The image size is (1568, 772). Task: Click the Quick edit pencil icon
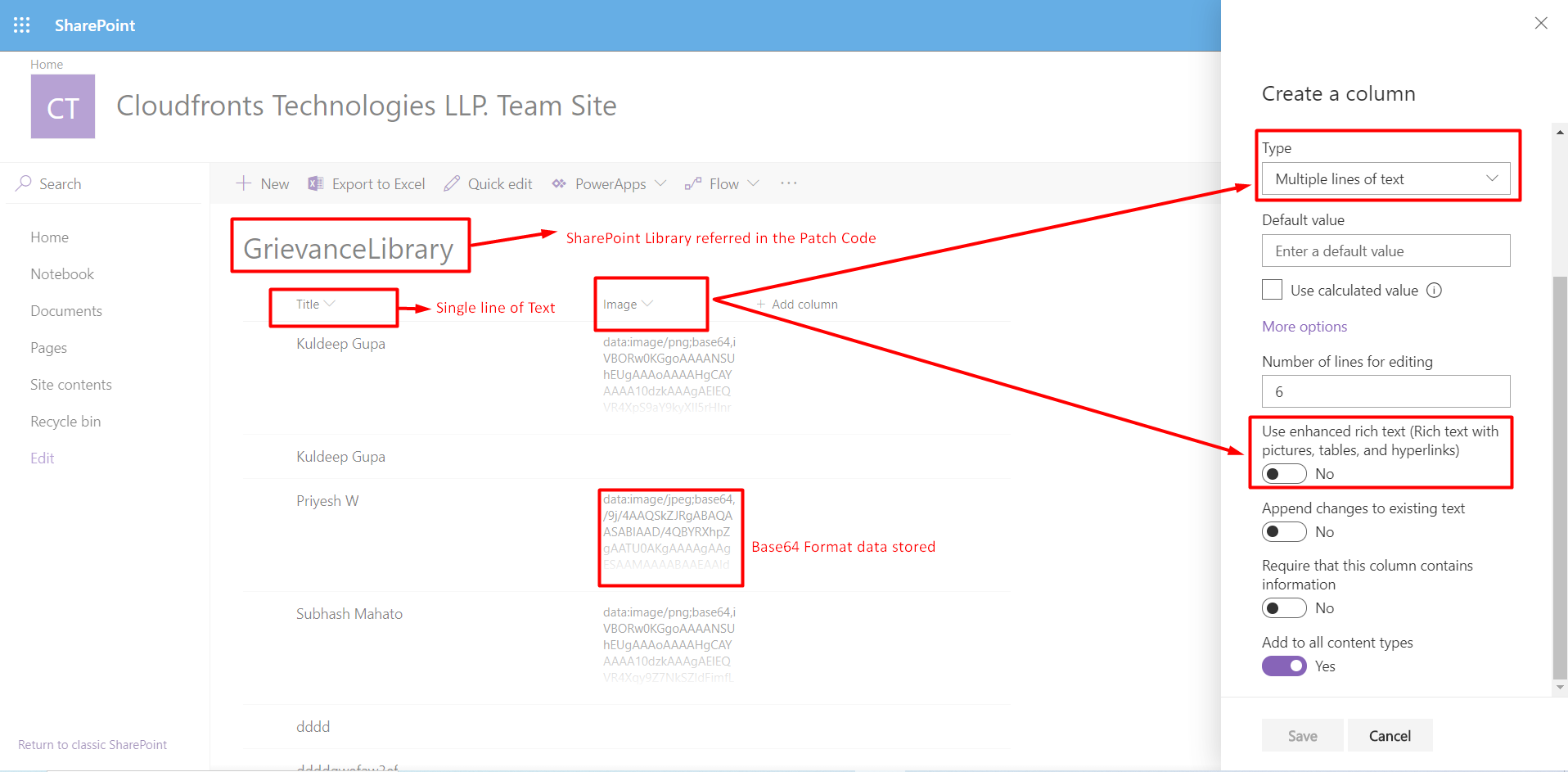(x=452, y=183)
